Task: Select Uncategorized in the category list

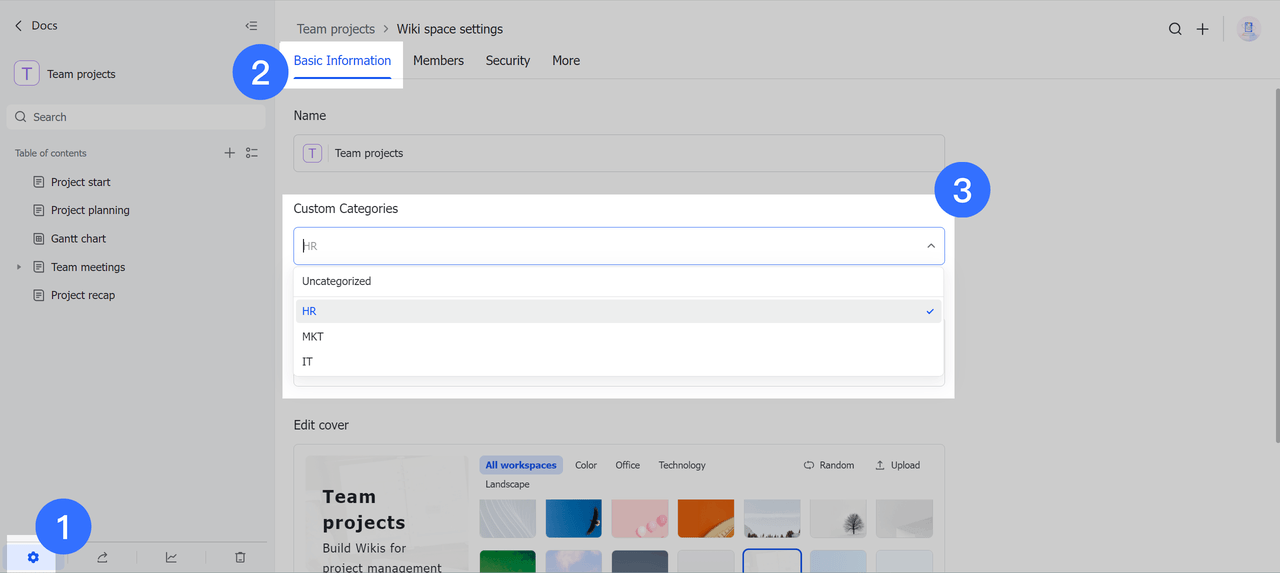Action: point(619,281)
